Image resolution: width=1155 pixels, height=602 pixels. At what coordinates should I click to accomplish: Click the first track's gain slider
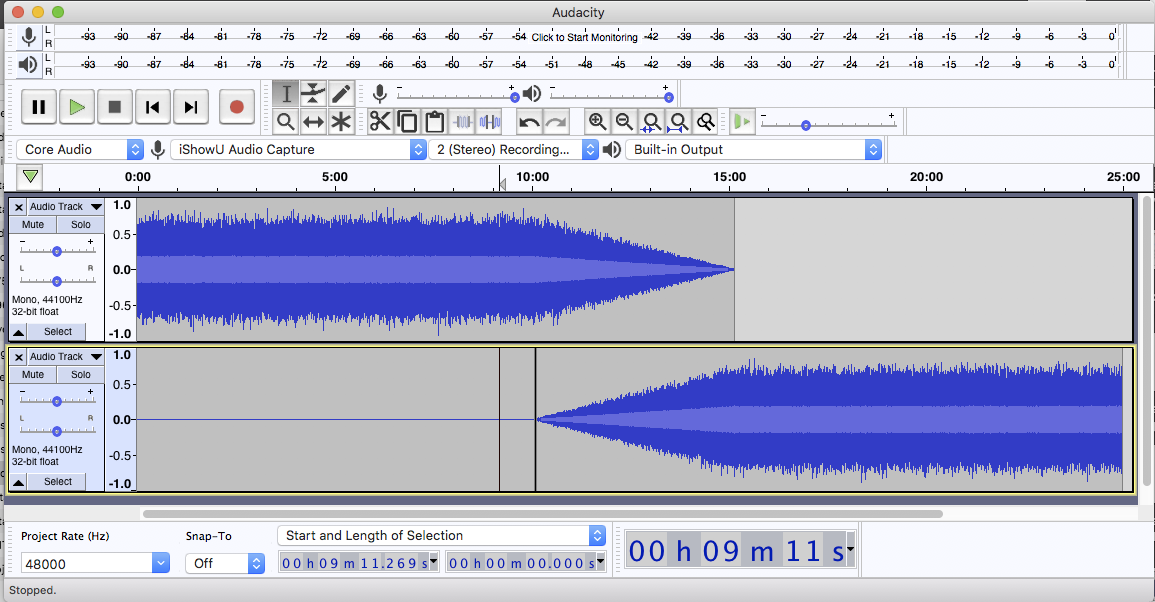pos(57,251)
